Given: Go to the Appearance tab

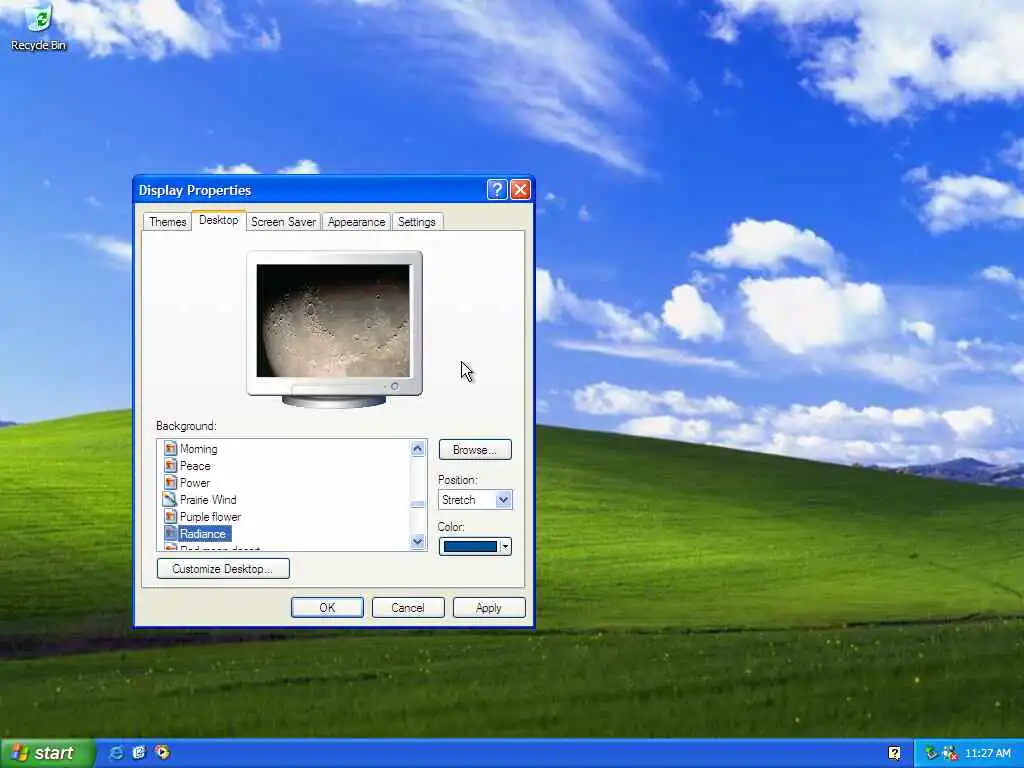Looking at the screenshot, I should coord(357,221).
